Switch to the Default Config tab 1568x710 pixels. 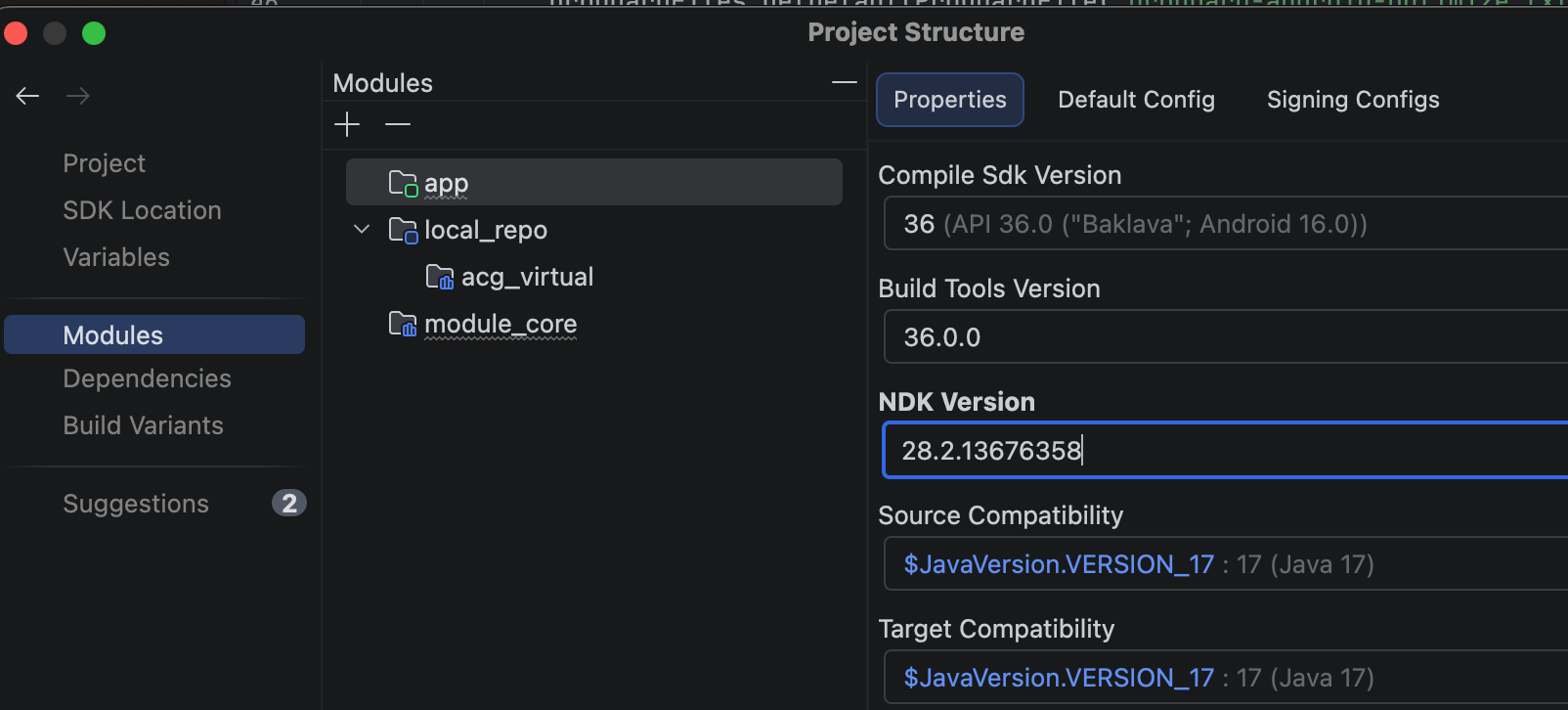[1136, 100]
